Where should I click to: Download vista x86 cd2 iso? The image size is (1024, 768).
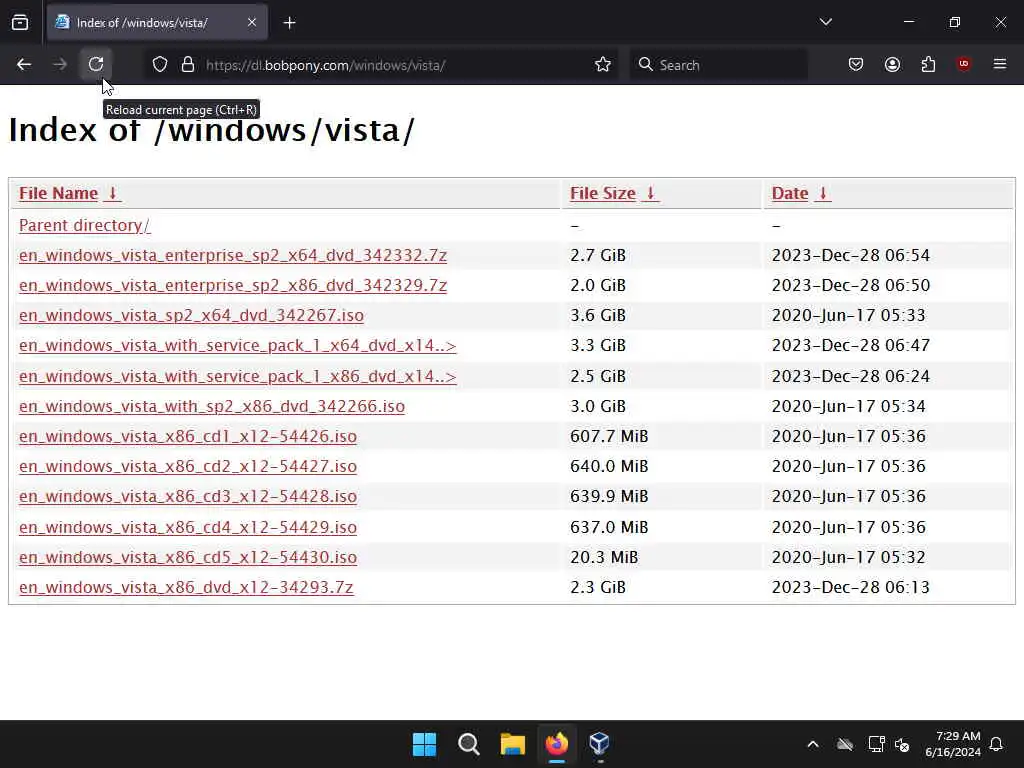(x=187, y=466)
